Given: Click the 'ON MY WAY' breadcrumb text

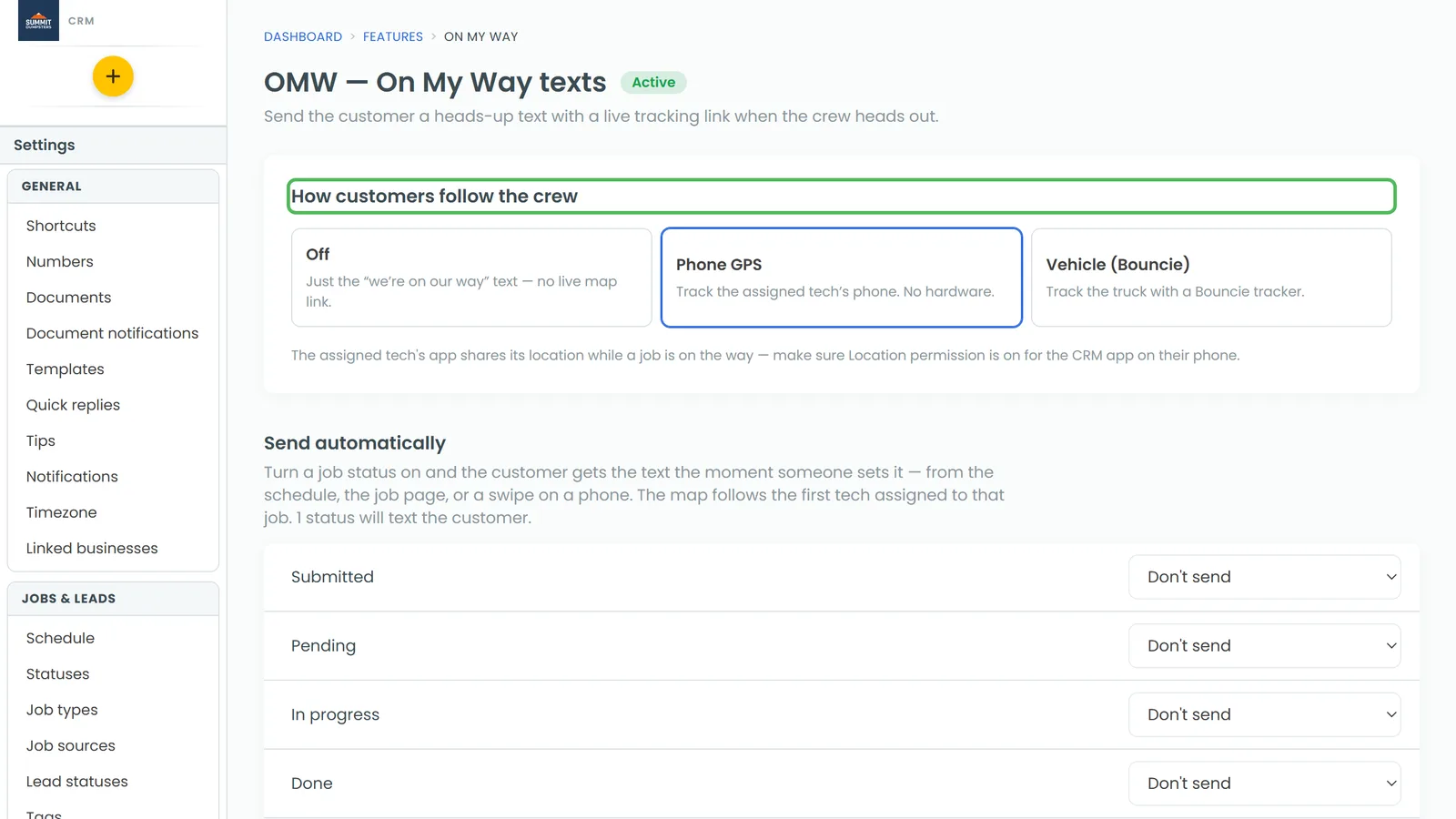Looking at the screenshot, I should (x=481, y=36).
